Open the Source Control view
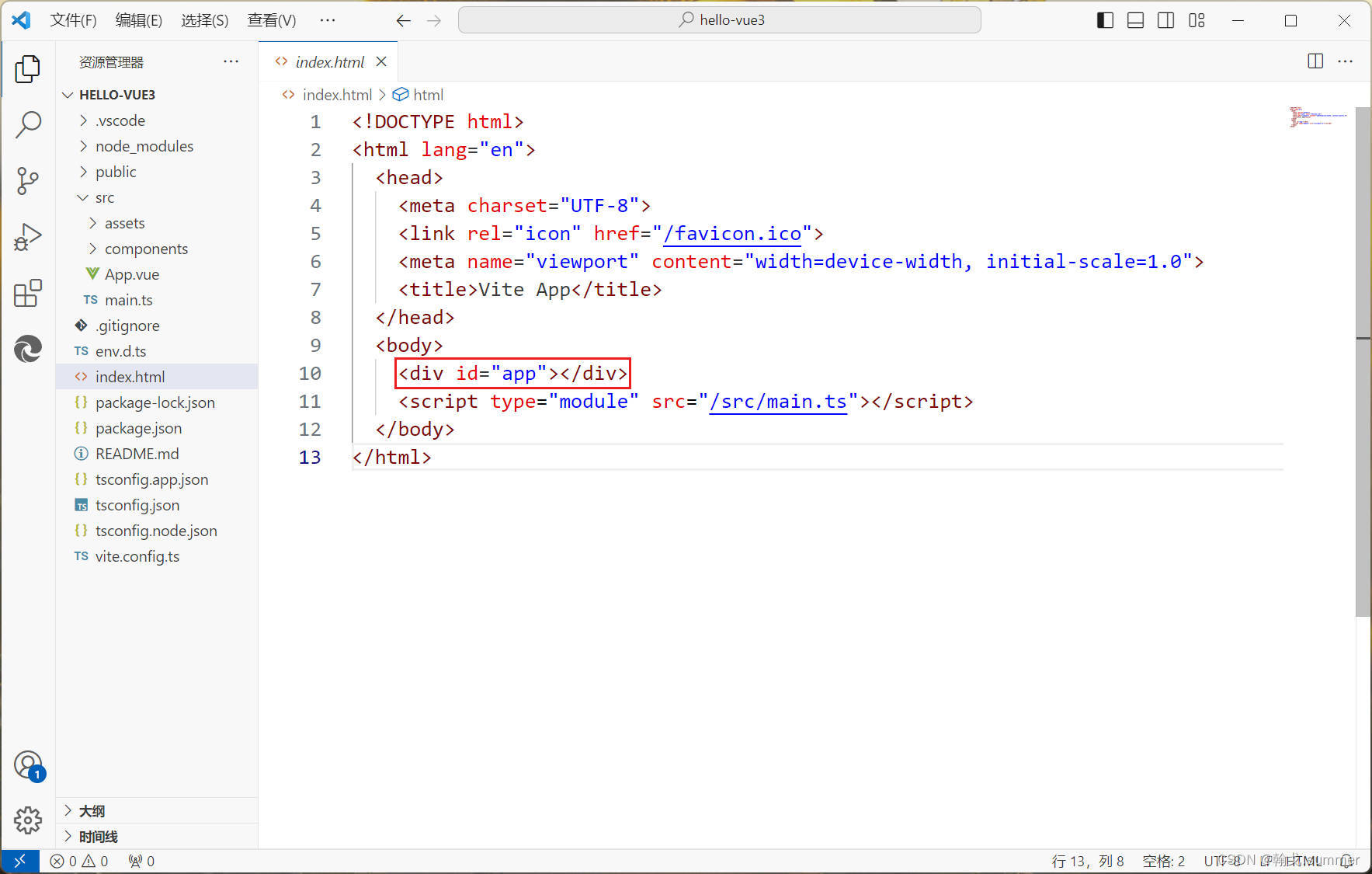1372x874 pixels. [x=28, y=180]
